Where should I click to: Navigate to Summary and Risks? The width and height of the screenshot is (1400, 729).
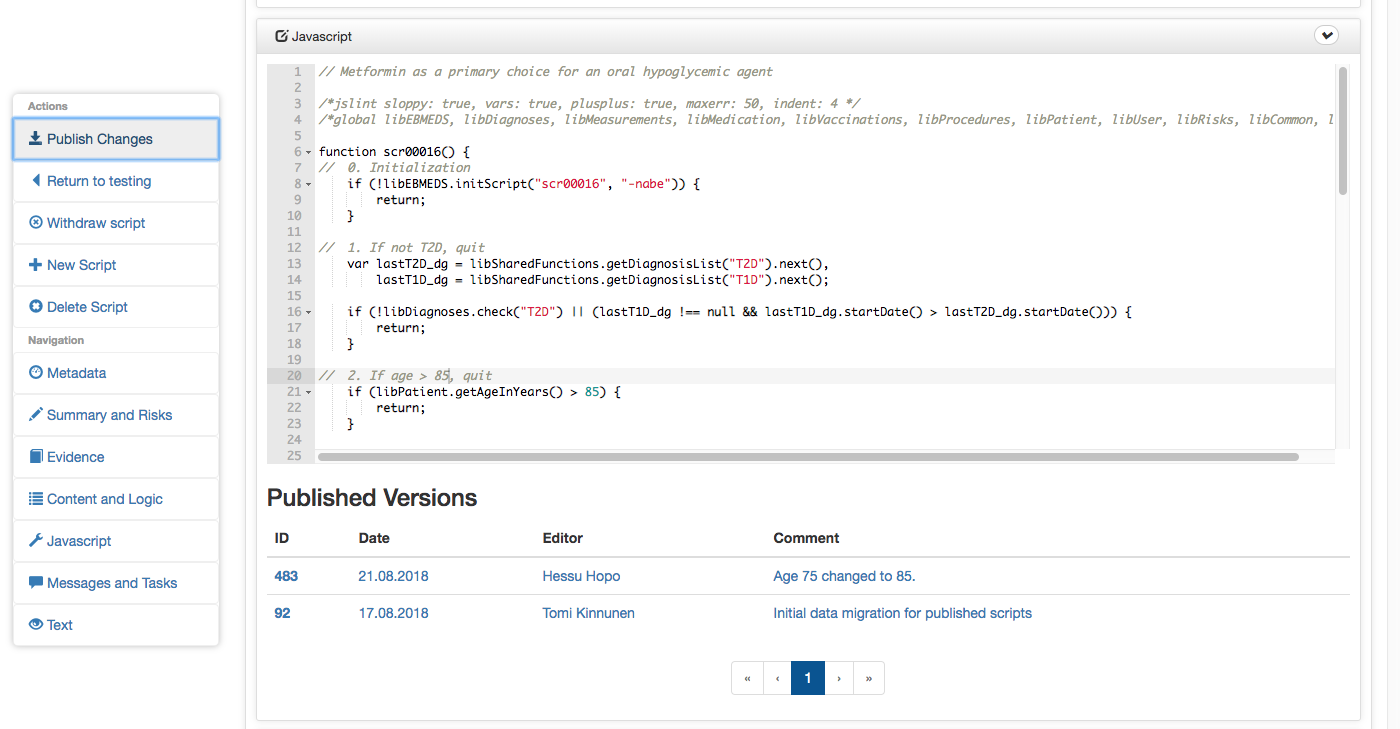click(x=116, y=415)
